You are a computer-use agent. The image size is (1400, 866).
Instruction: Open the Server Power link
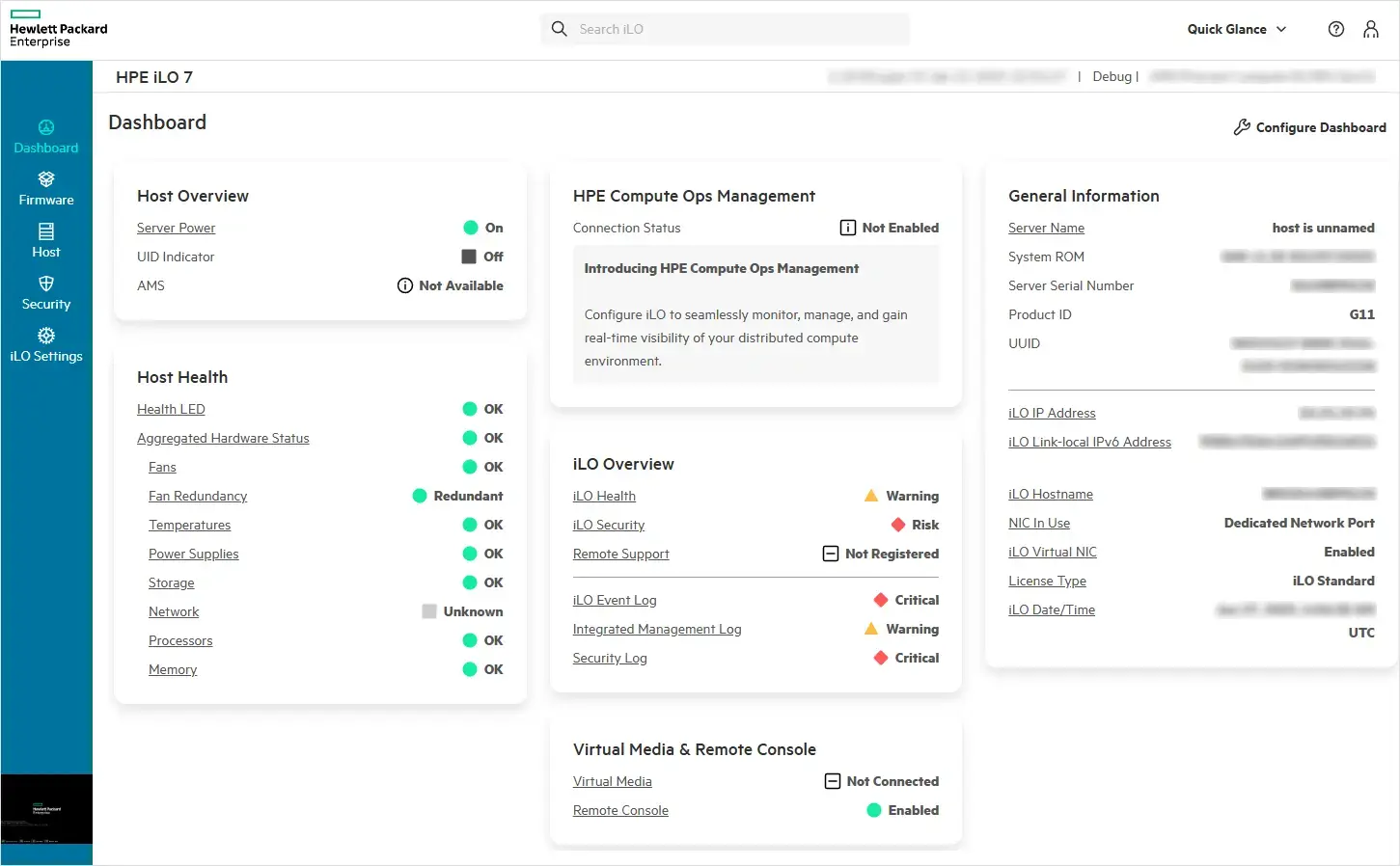click(x=176, y=228)
